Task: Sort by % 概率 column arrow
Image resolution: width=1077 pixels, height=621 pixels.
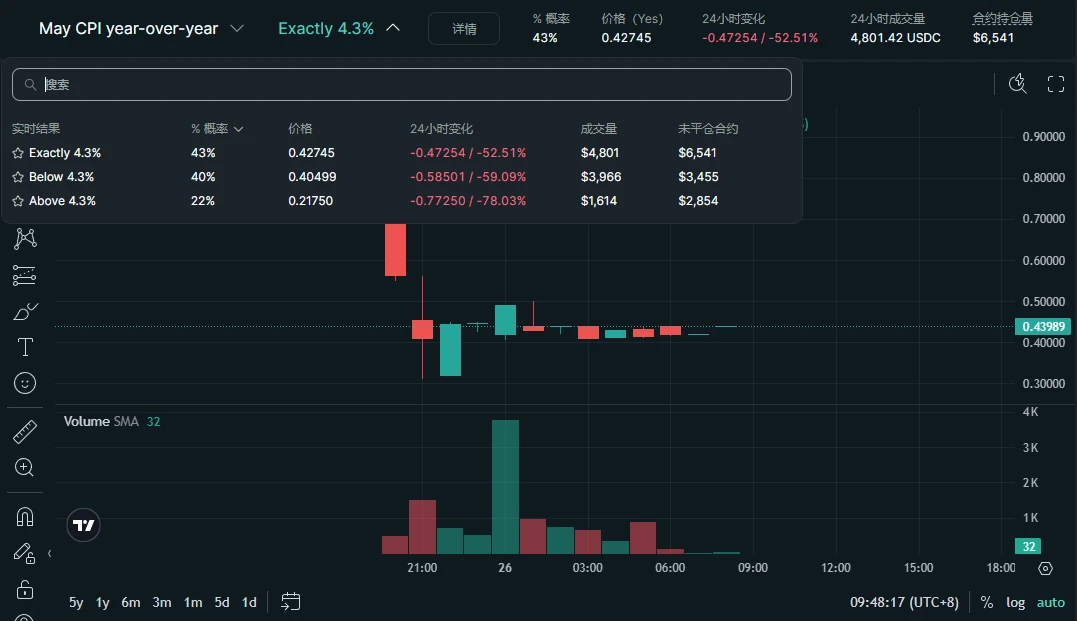Action: click(x=238, y=129)
